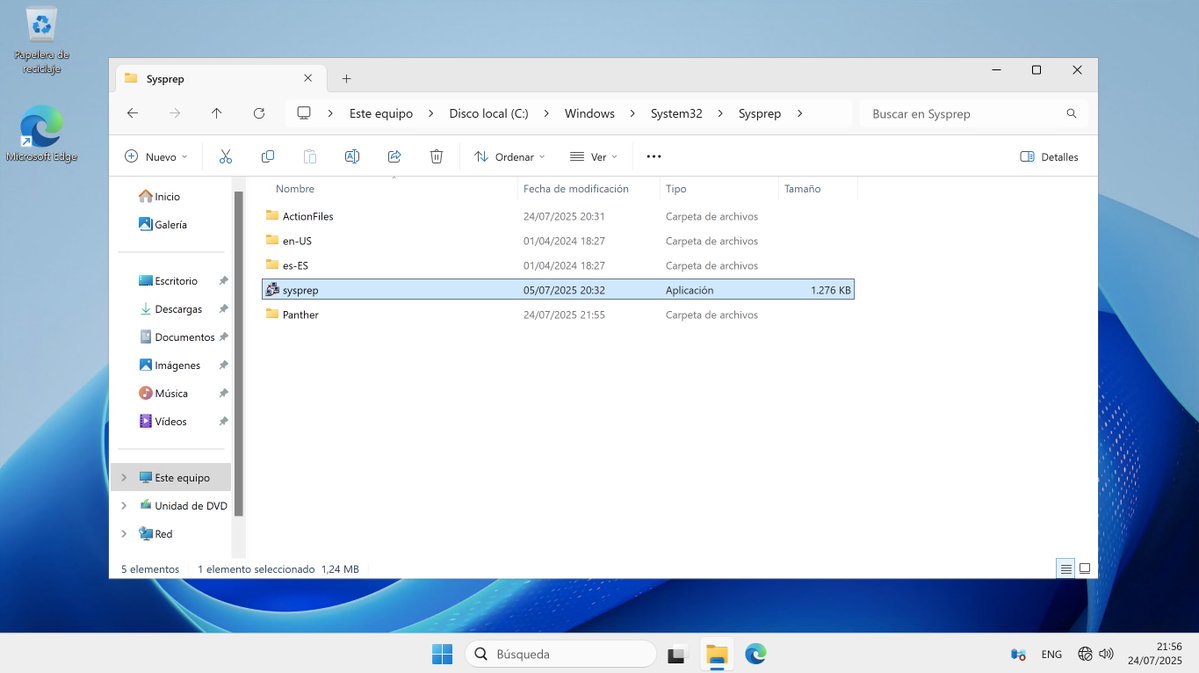Open Edge from the taskbar
This screenshot has height=673, width=1199.
[755, 654]
